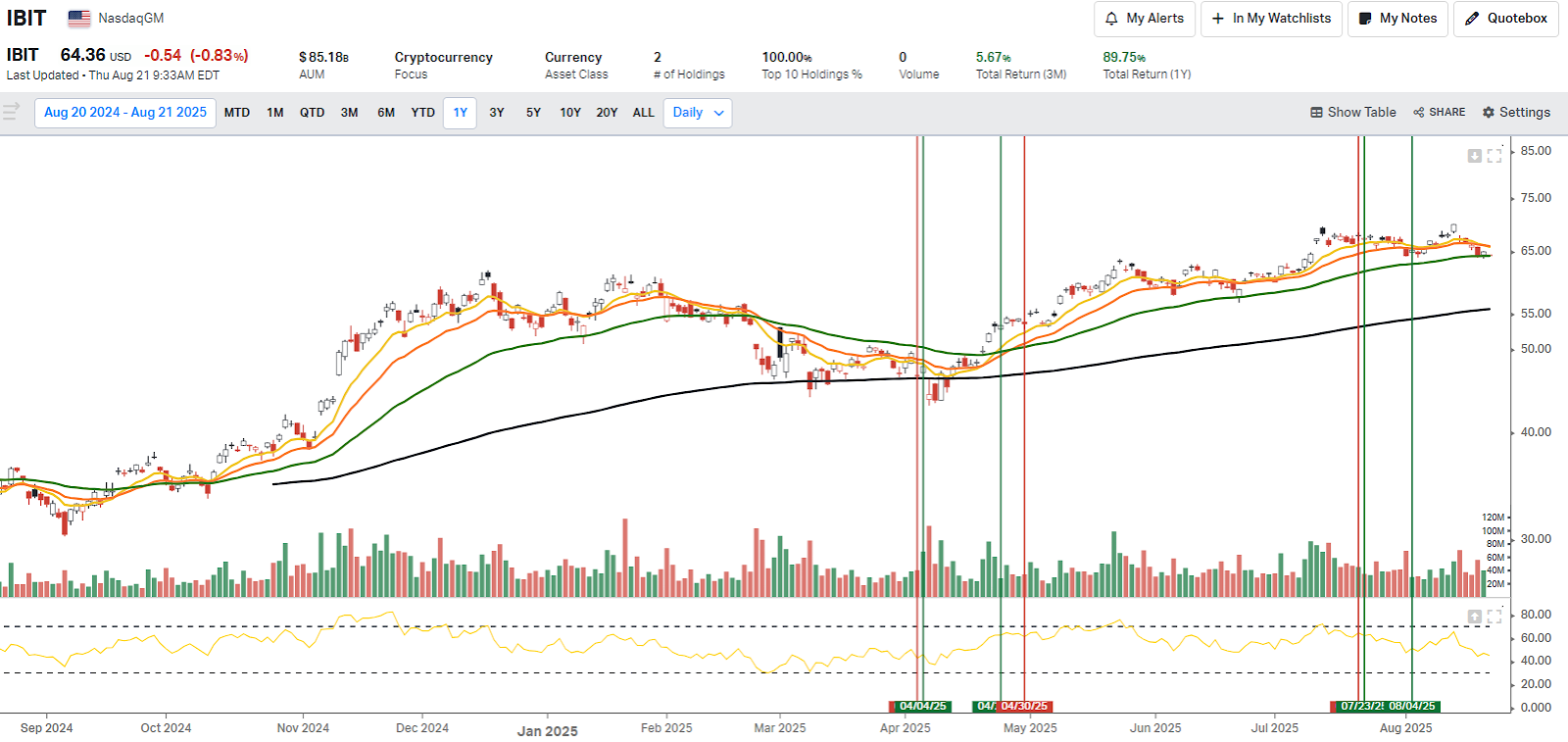Click the IBIT ticker heading

point(26,19)
